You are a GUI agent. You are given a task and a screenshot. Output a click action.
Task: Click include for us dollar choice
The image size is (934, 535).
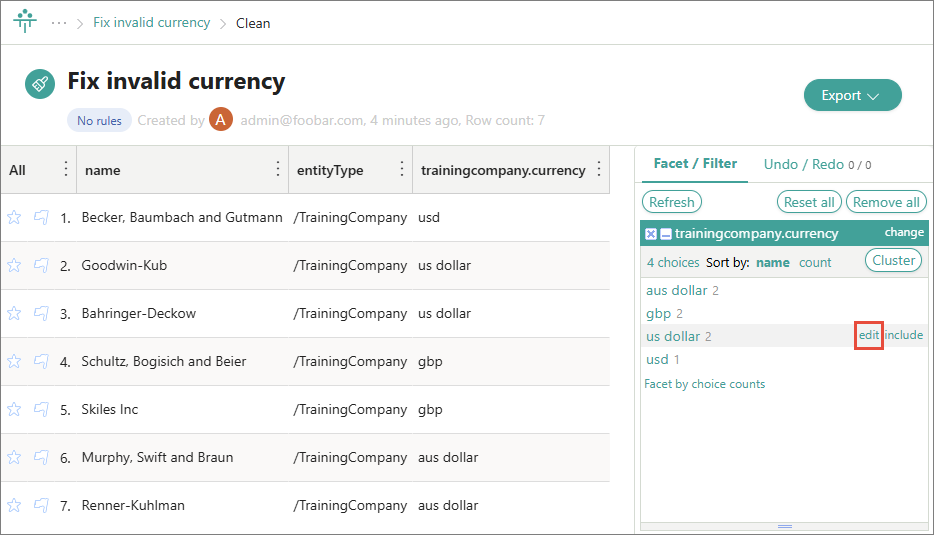point(904,335)
